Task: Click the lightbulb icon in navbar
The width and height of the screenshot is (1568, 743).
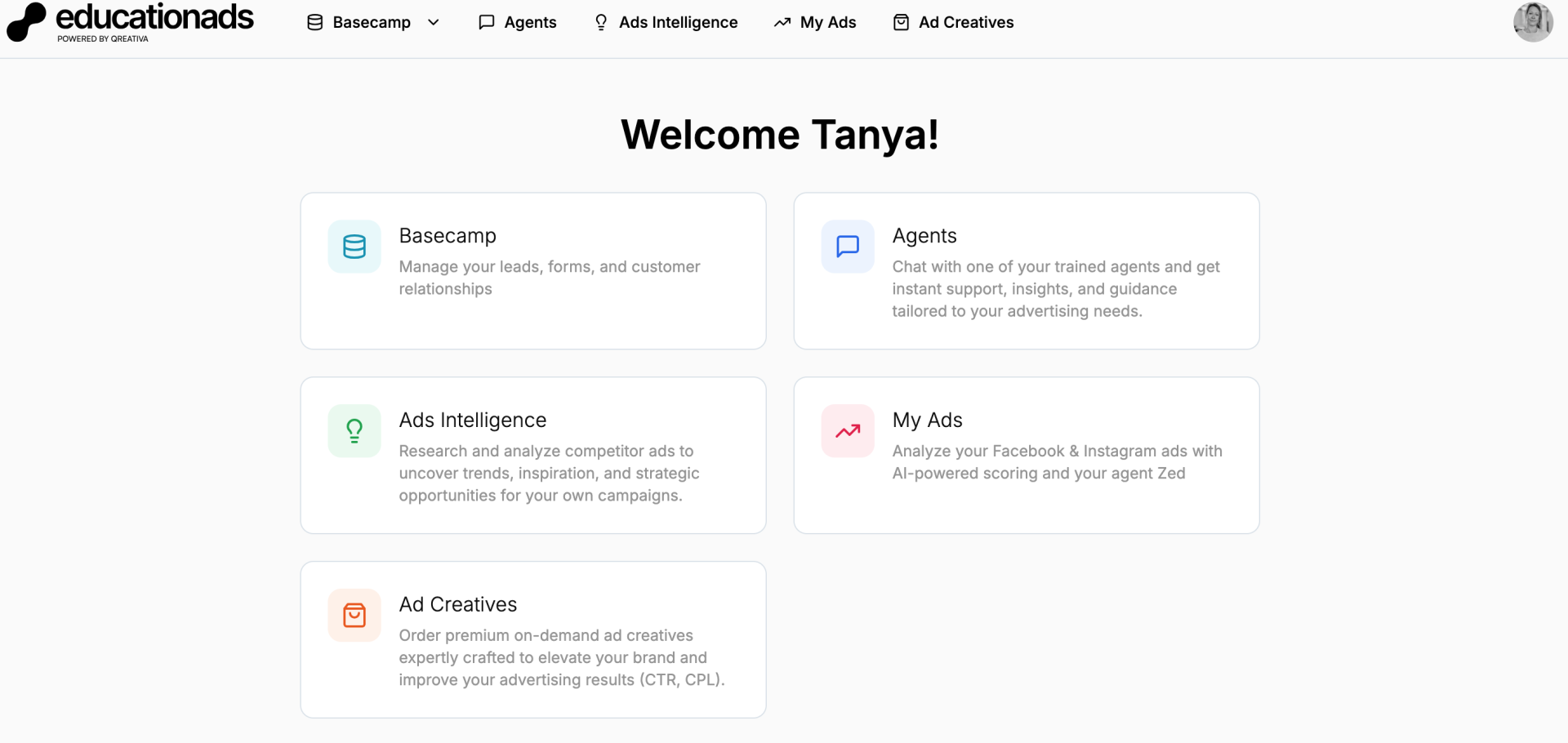Action: 601,23
